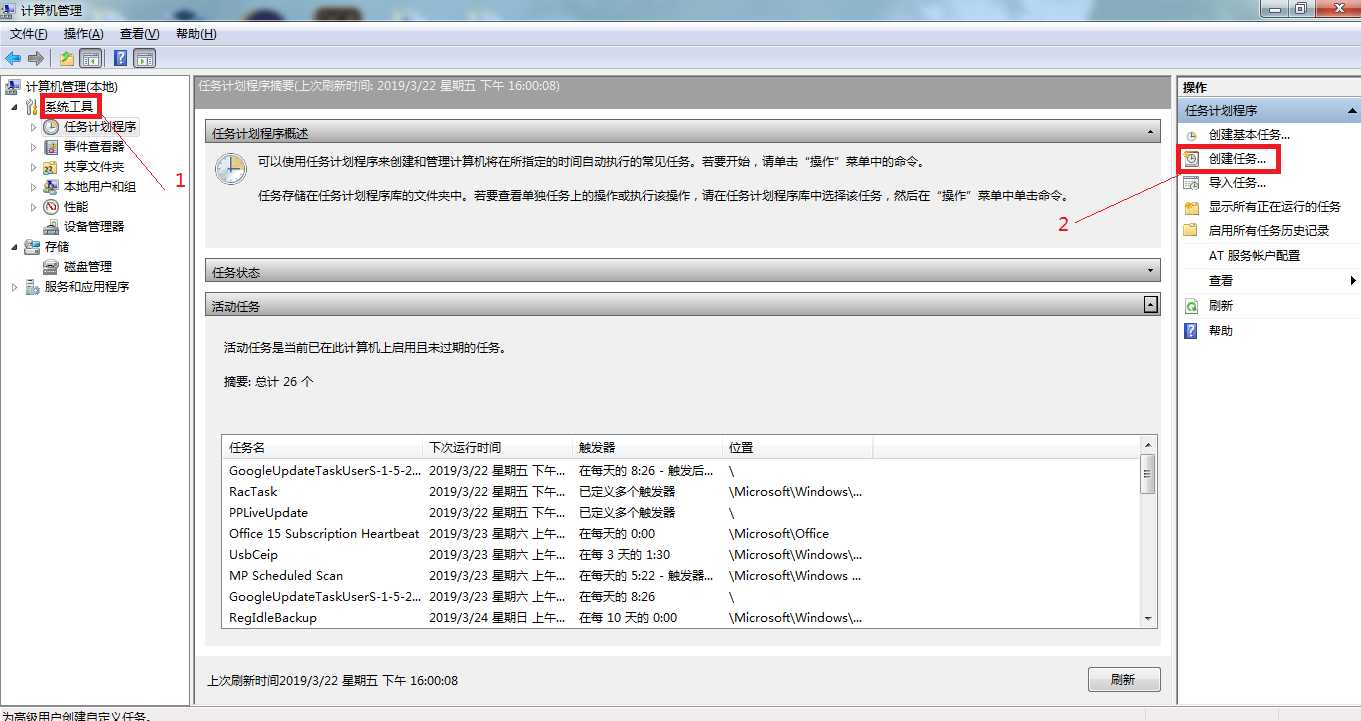Screen dimensions: 1361x721
Task: Click 显示所有正在运行的任务 action
Action: [x=1274, y=207]
